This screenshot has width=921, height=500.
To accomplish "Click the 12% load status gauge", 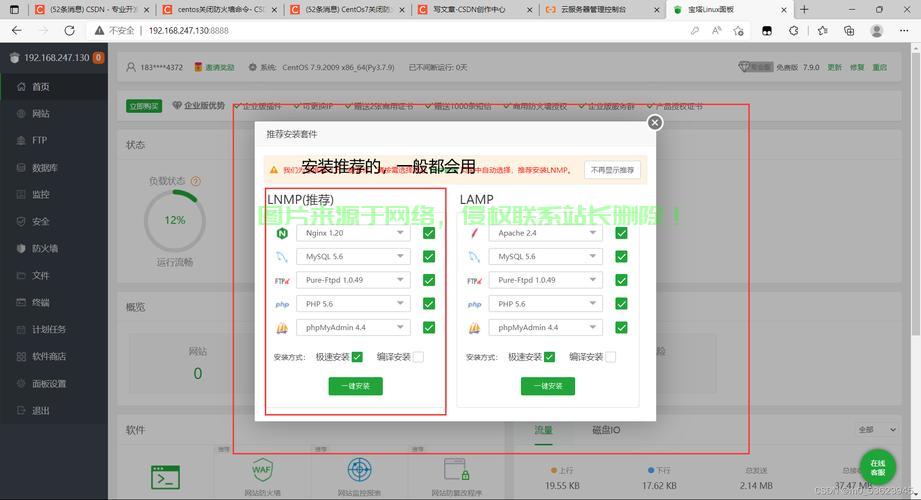I will coord(174,220).
